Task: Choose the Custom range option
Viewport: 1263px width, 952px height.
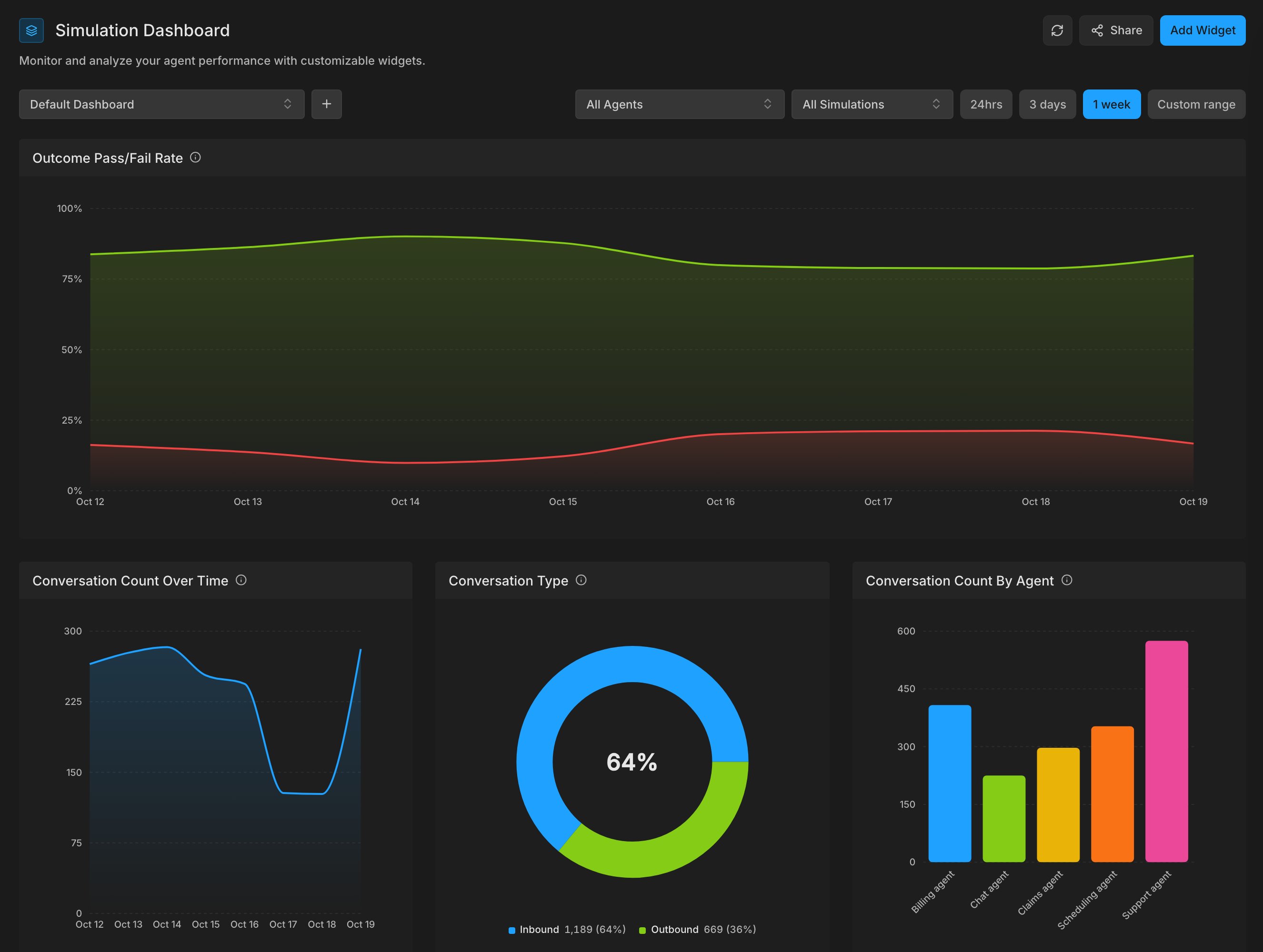Action: click(x=1196, y=104)
